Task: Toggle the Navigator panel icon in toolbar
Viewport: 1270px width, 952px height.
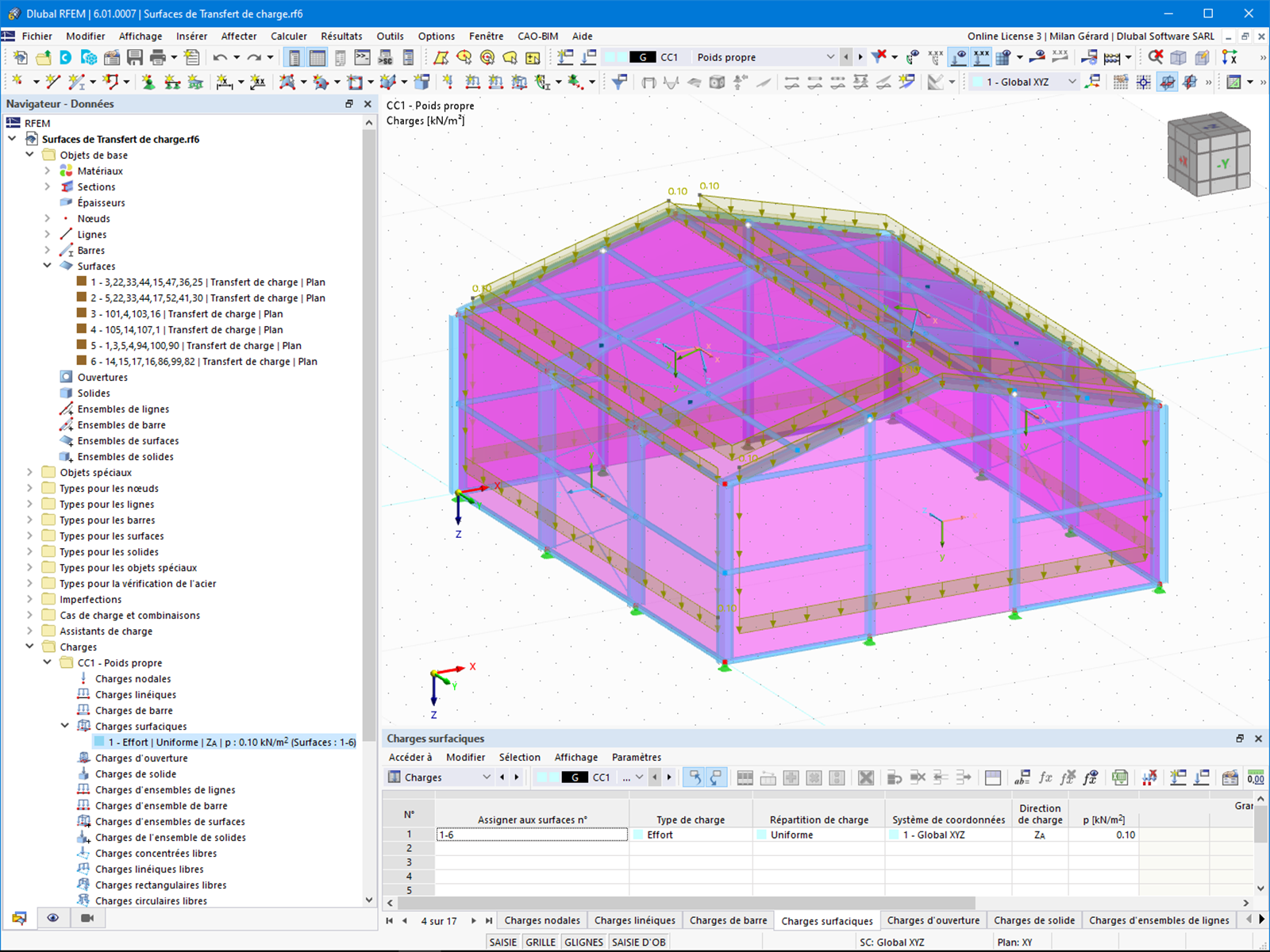Action: tap(294, 57)
